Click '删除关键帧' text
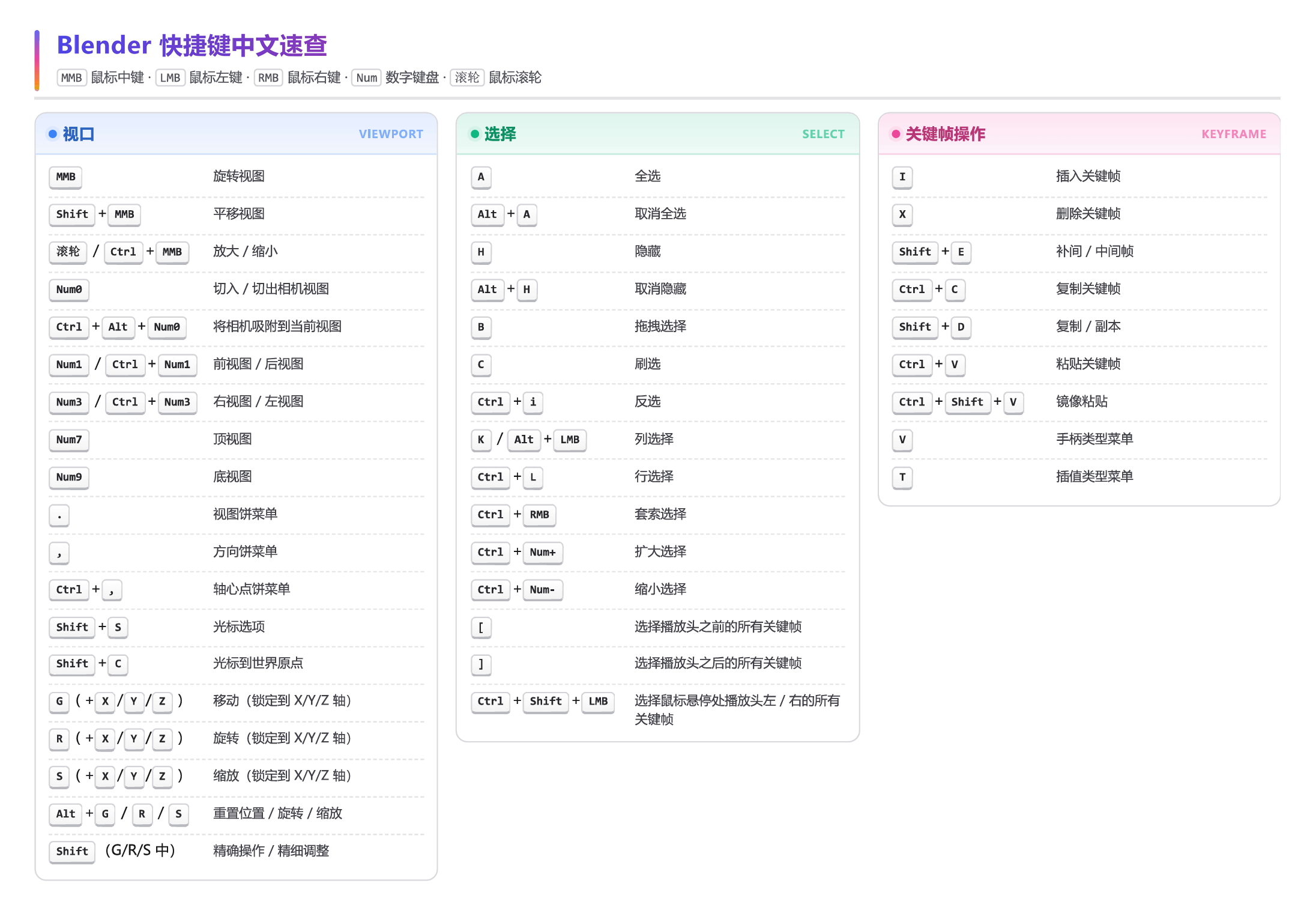 click(1088, 214)
